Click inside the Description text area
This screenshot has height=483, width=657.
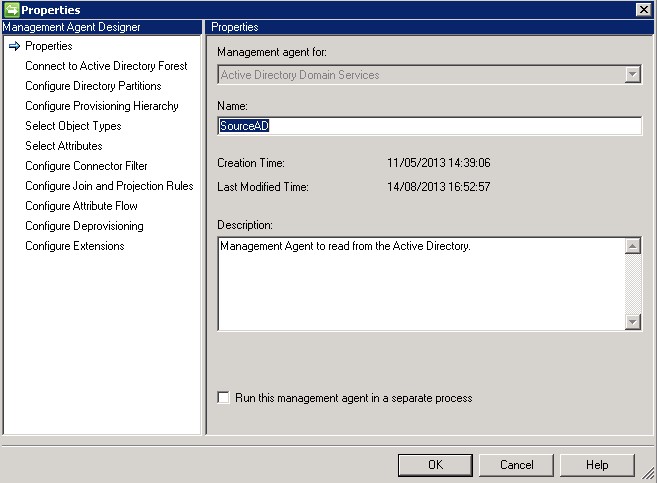pos(421,284)
